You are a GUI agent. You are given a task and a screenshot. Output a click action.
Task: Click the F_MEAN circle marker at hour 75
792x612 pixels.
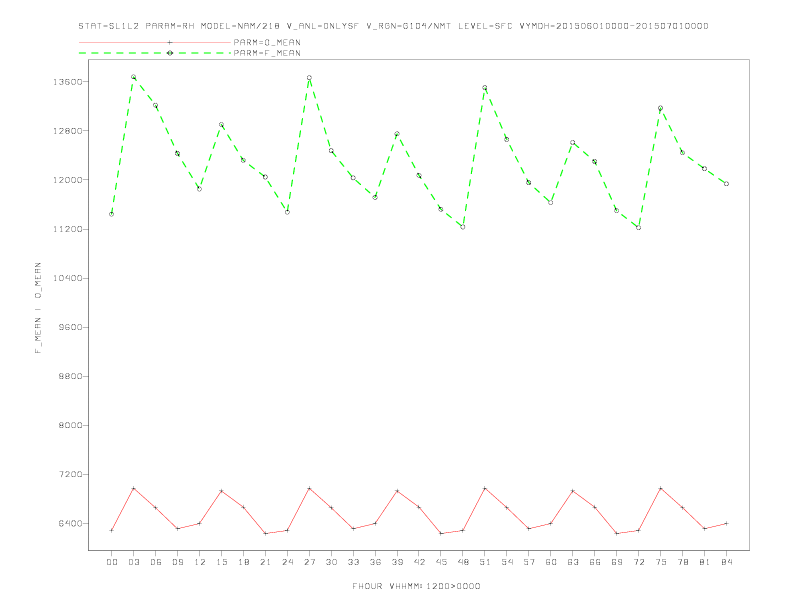(x=660, y=108)
